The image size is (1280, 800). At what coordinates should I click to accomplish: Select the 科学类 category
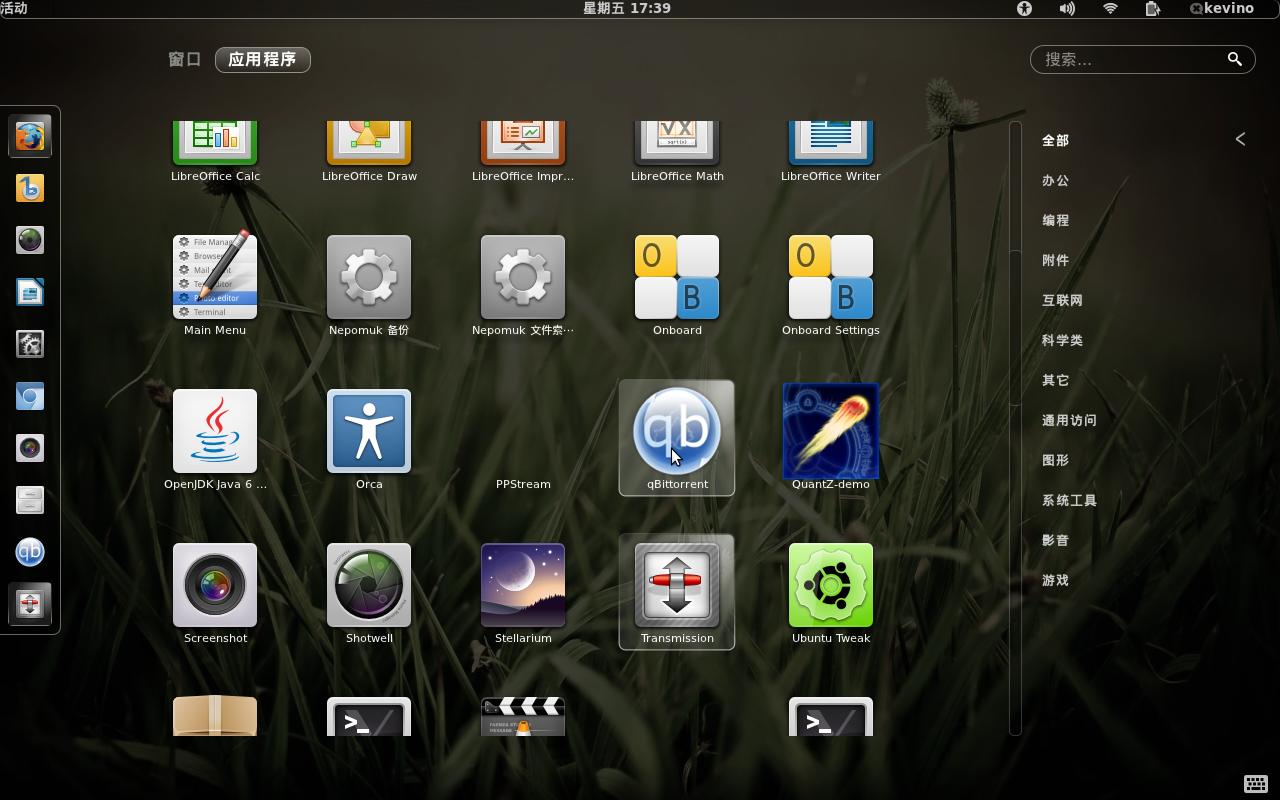click(x=1062, y=340)
